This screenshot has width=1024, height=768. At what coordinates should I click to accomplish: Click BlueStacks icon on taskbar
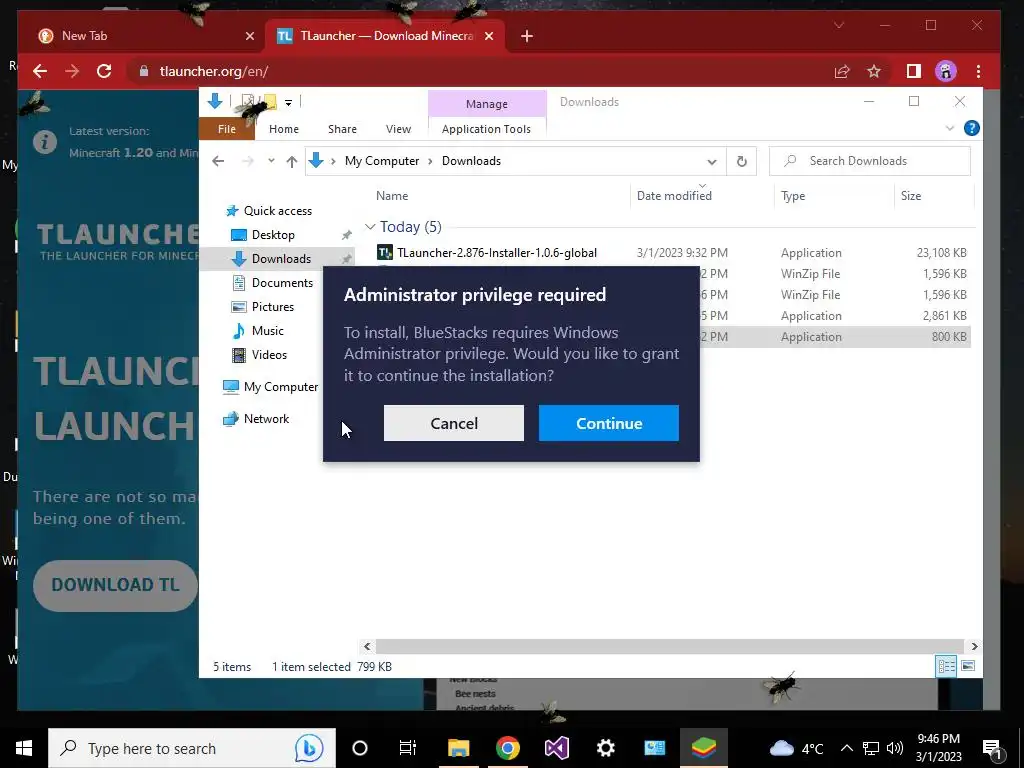(x=704, y=748)
